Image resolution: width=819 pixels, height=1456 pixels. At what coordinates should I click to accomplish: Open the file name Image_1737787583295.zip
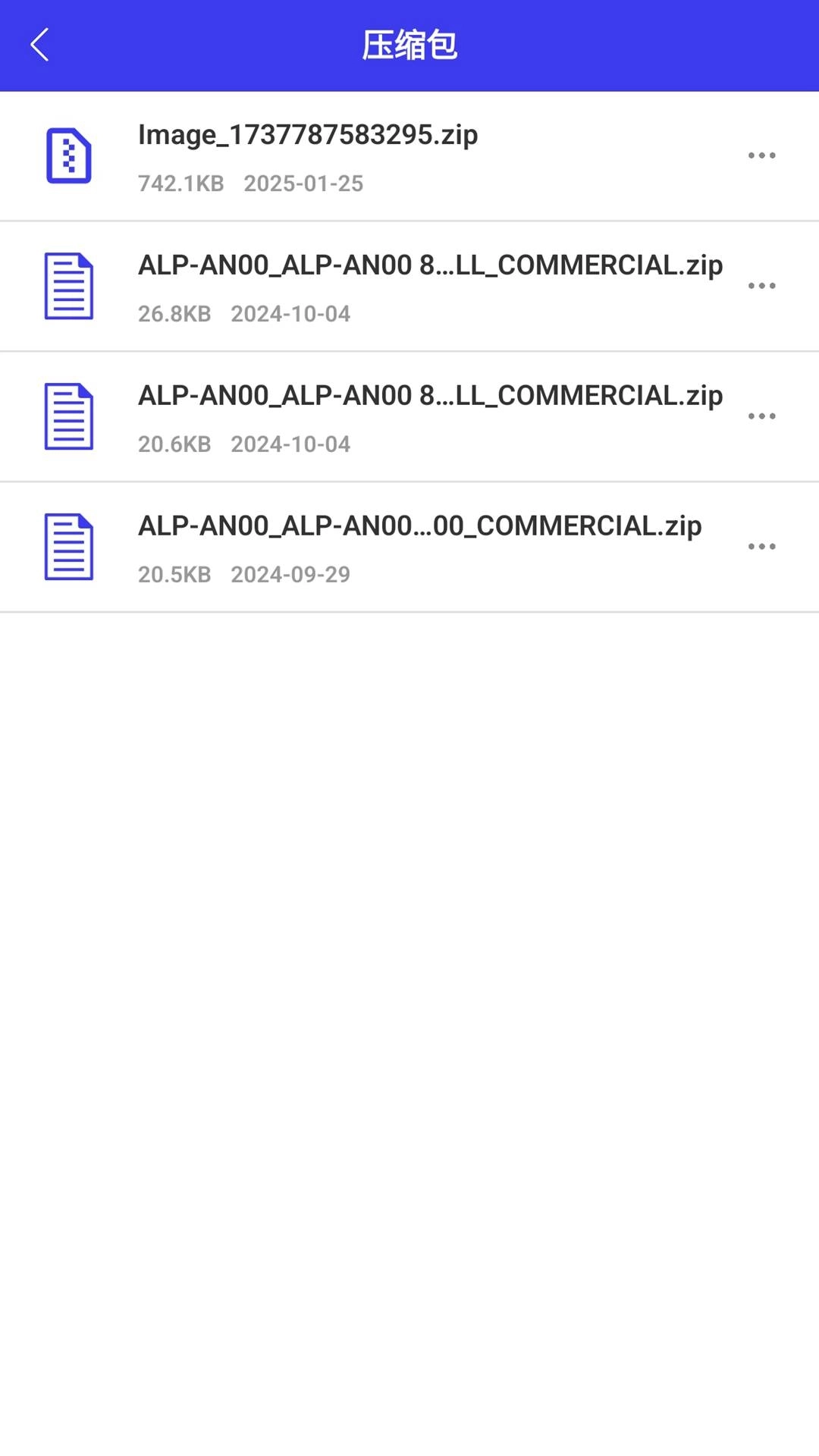click(x=308, y=135)
